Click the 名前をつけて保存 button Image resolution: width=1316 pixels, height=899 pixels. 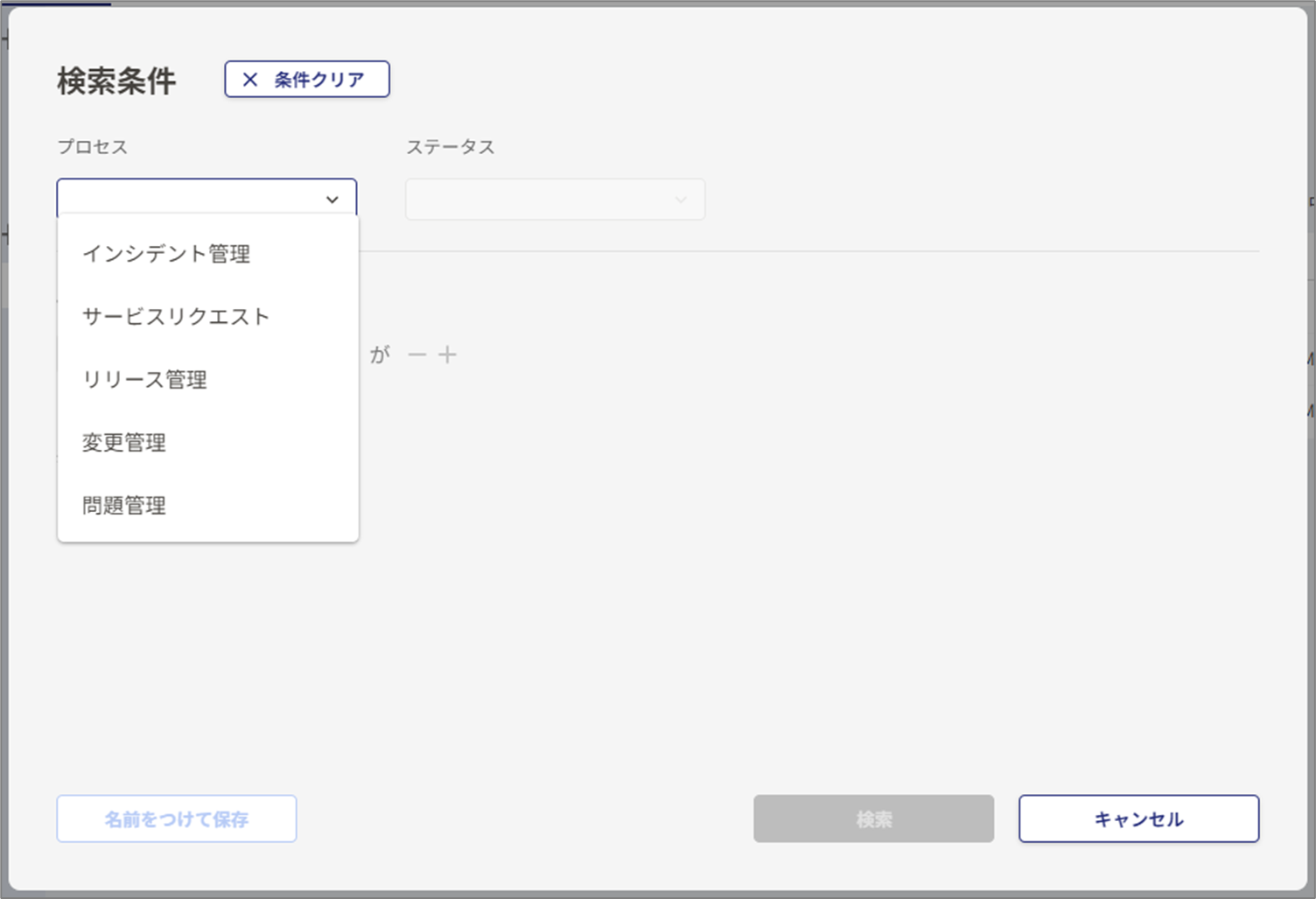pyautogui.click(x=176, y=818)
